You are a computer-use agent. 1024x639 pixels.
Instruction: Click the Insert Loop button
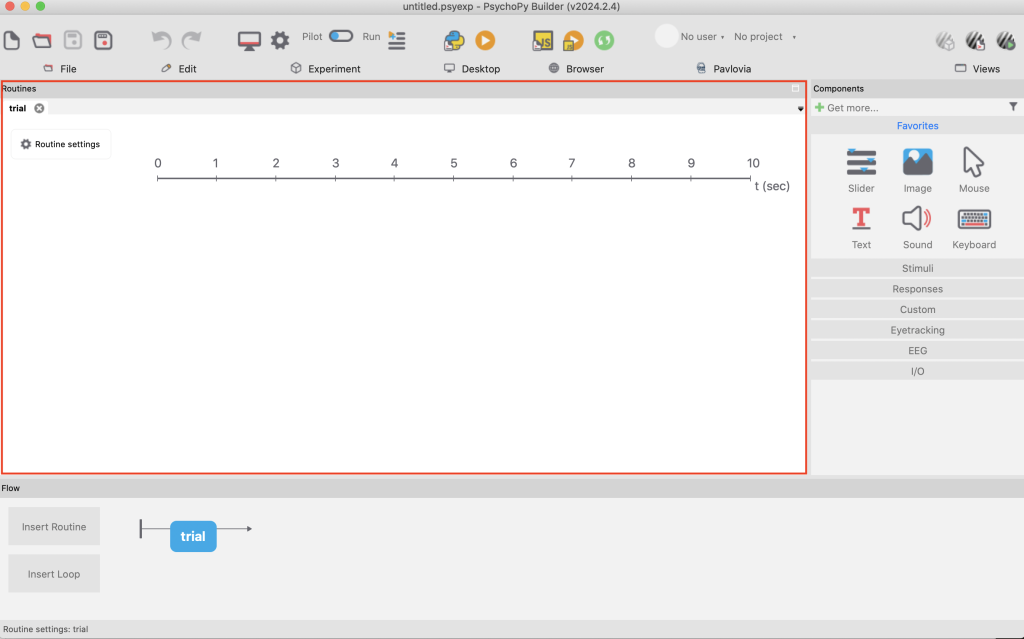pos(54,574)
